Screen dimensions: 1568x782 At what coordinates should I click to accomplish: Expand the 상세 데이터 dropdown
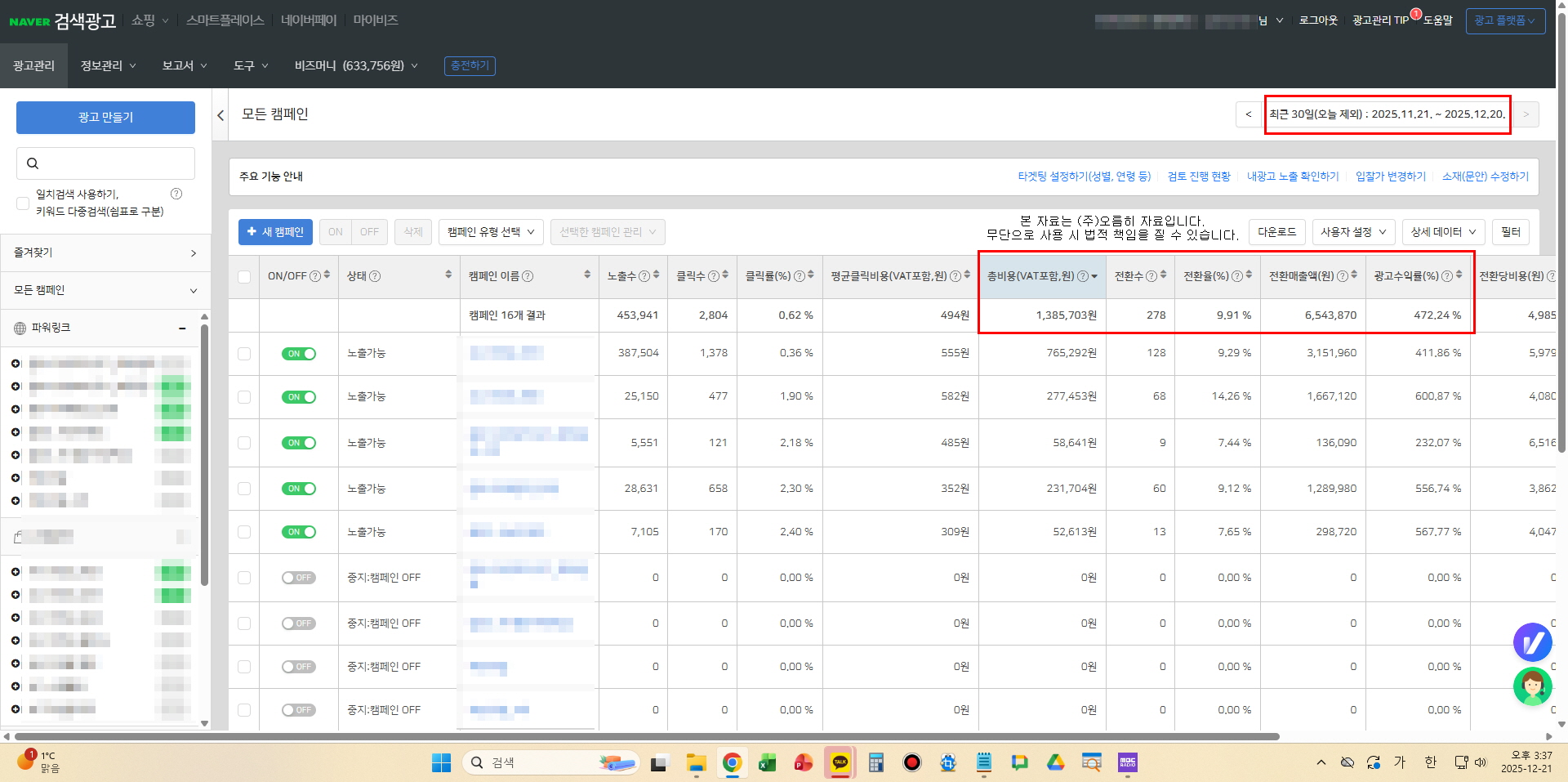point(1443,232)
